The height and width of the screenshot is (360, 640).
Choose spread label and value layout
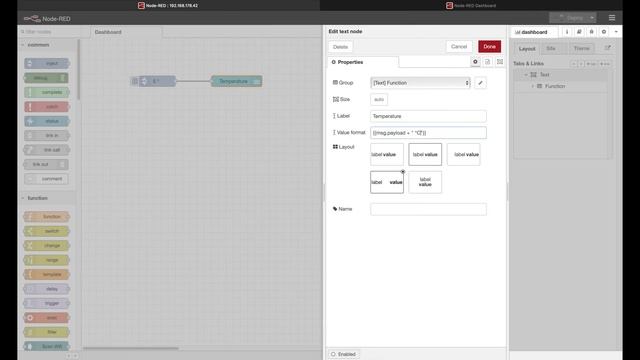click(x=387, y=182)
